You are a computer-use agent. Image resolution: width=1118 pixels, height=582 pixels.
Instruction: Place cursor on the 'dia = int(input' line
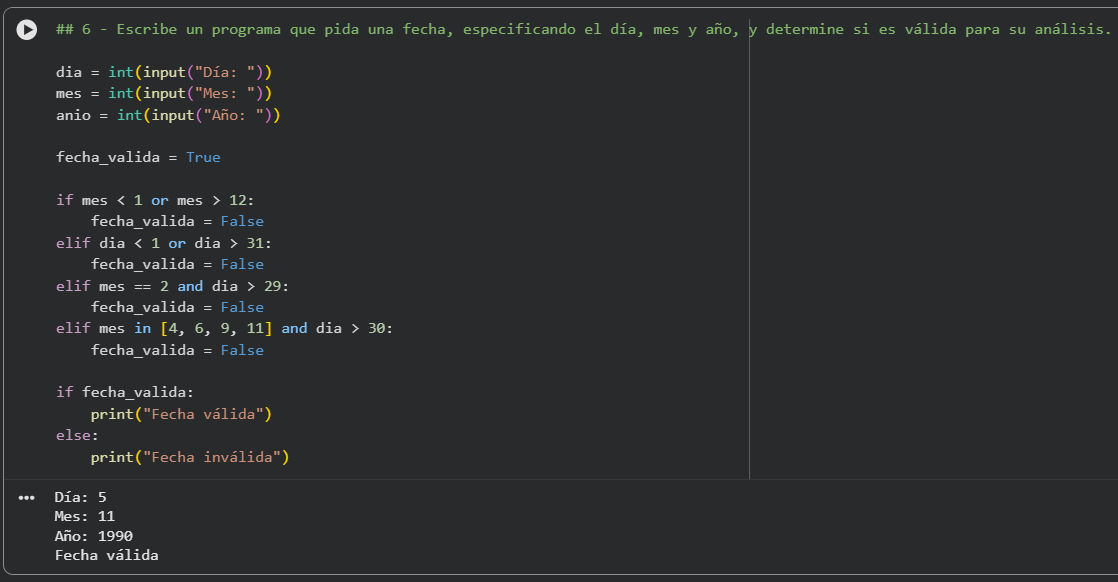click(164, 72)
